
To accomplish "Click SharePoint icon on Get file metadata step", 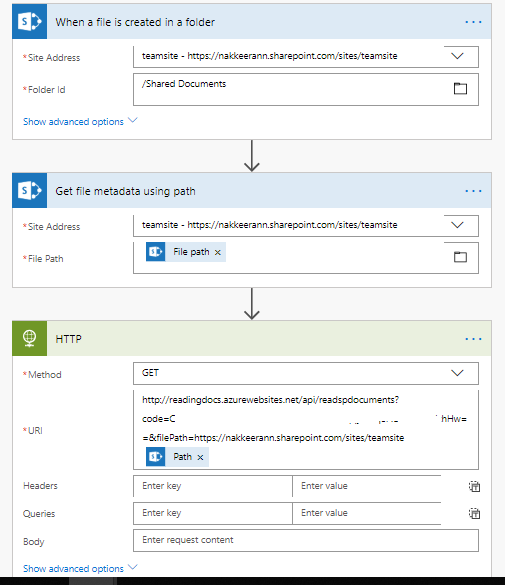I will [x=29, y=191].
